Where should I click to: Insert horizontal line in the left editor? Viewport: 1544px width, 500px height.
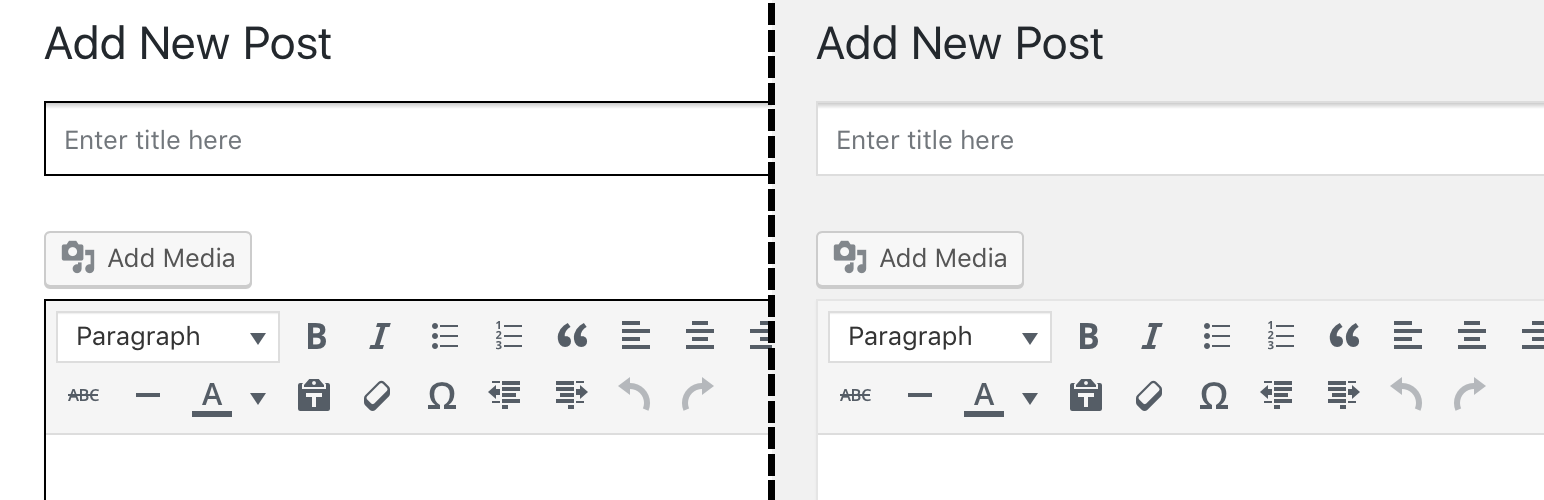(148, 396)
